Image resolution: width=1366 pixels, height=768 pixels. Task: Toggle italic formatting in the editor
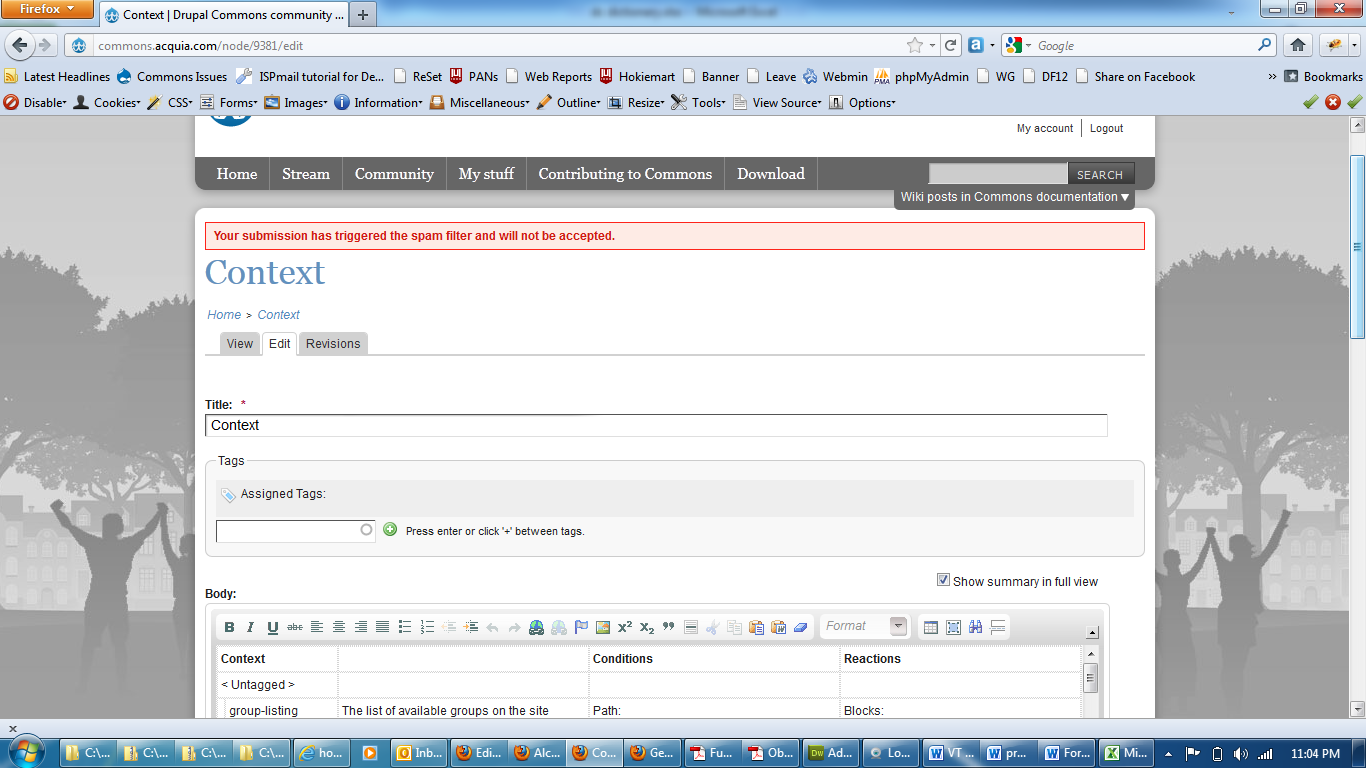250,627
